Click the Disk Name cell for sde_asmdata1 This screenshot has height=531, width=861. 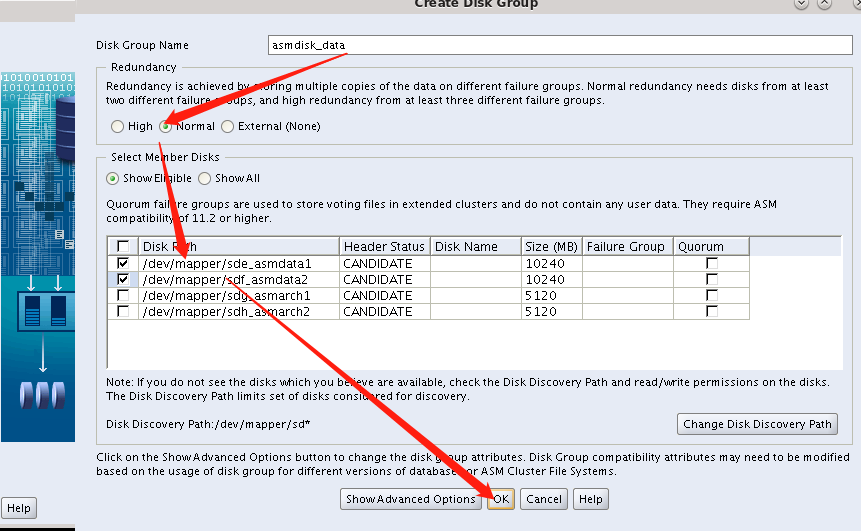pyautogui.click(x=476, y=264)
